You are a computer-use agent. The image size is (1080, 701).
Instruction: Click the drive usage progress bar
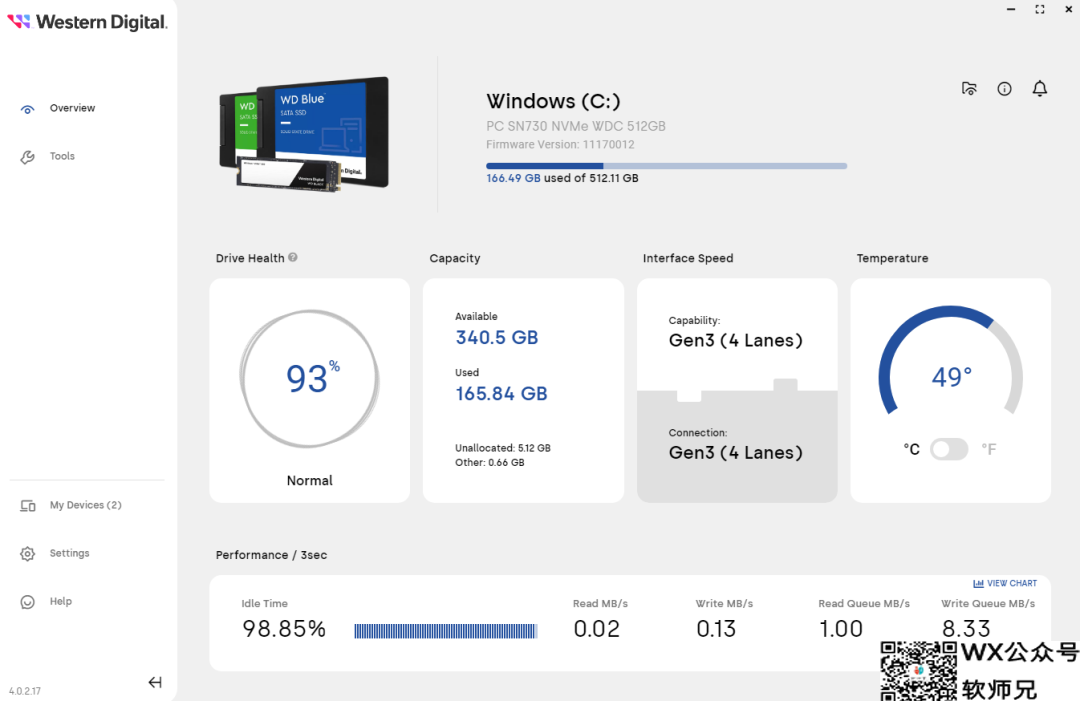click(667, 166)
